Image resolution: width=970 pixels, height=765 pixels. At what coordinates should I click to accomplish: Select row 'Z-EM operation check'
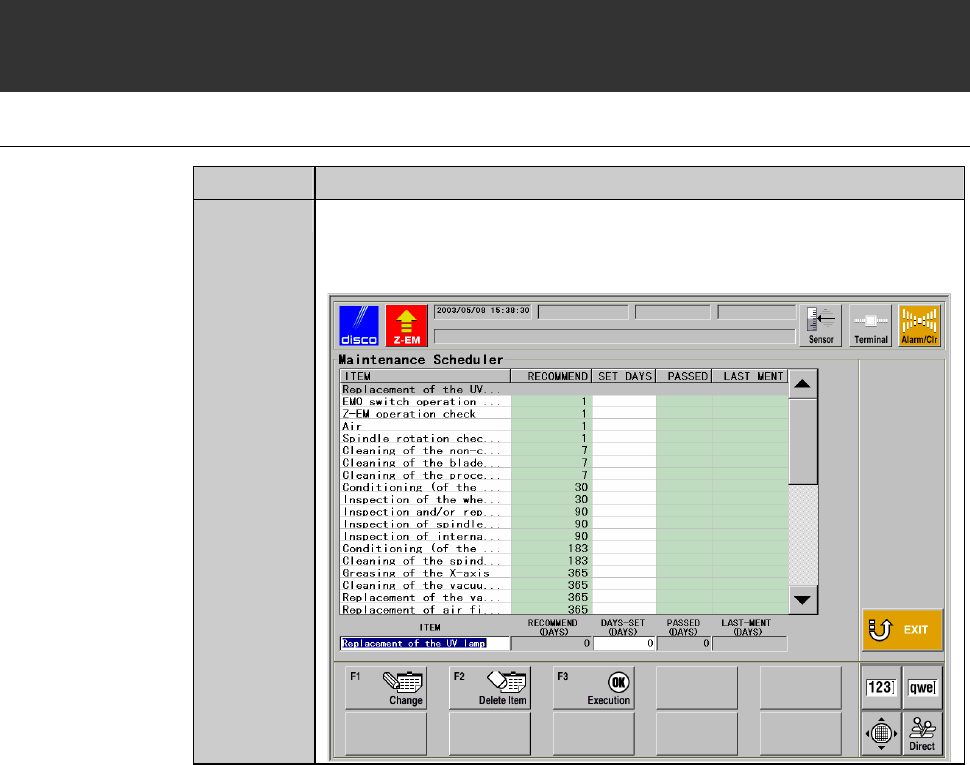[x=564, y=414]
